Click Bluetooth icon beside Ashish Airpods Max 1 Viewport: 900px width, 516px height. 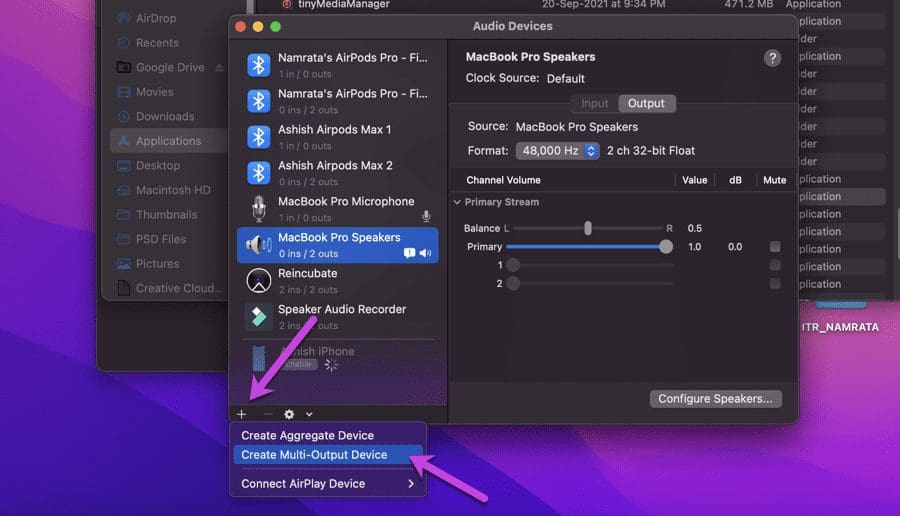pyautogui.click(x=258, y=137)
